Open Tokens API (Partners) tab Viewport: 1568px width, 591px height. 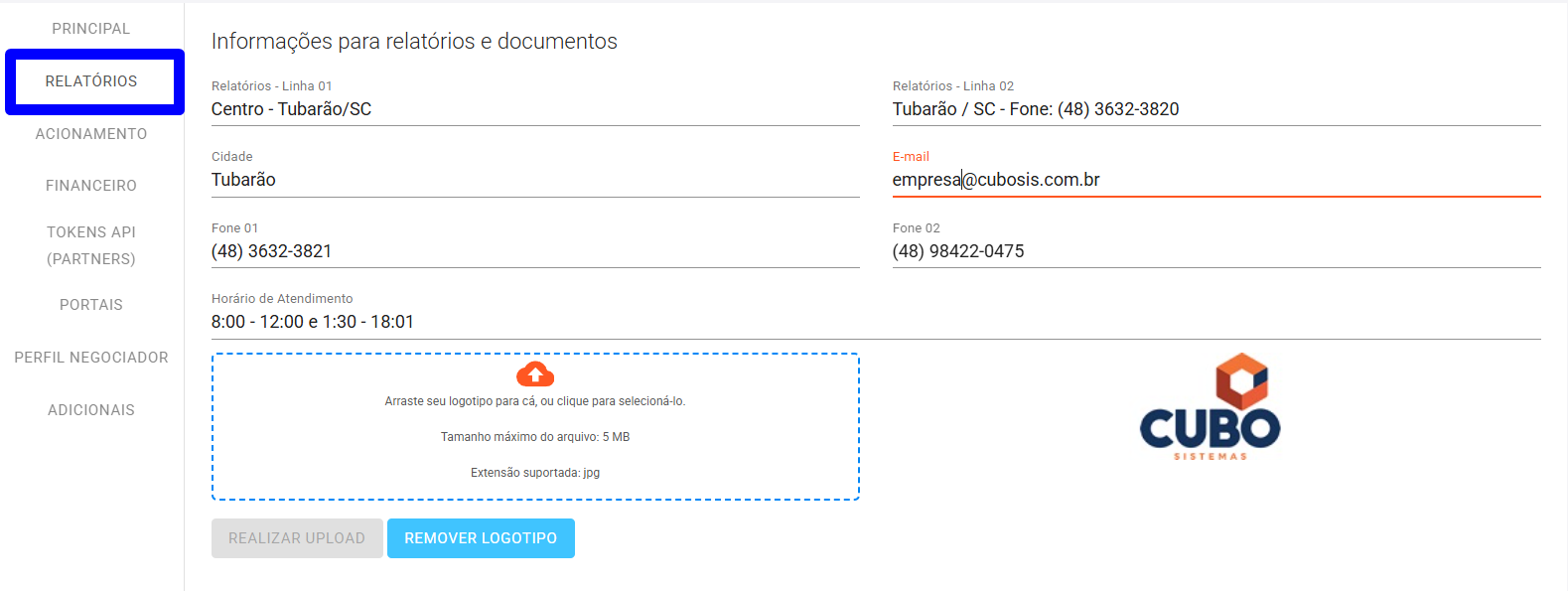[x=91, y=245]
